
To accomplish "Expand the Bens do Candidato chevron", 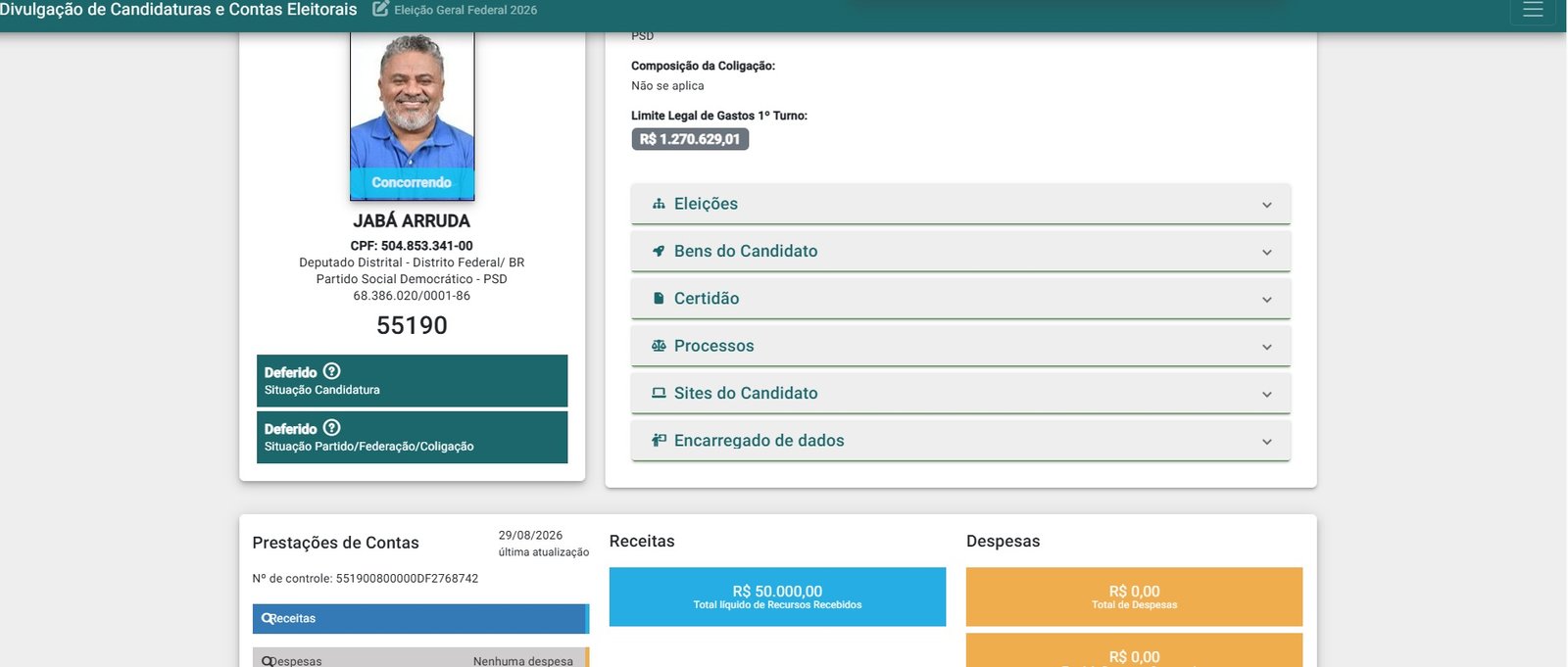I will 1266,252.
